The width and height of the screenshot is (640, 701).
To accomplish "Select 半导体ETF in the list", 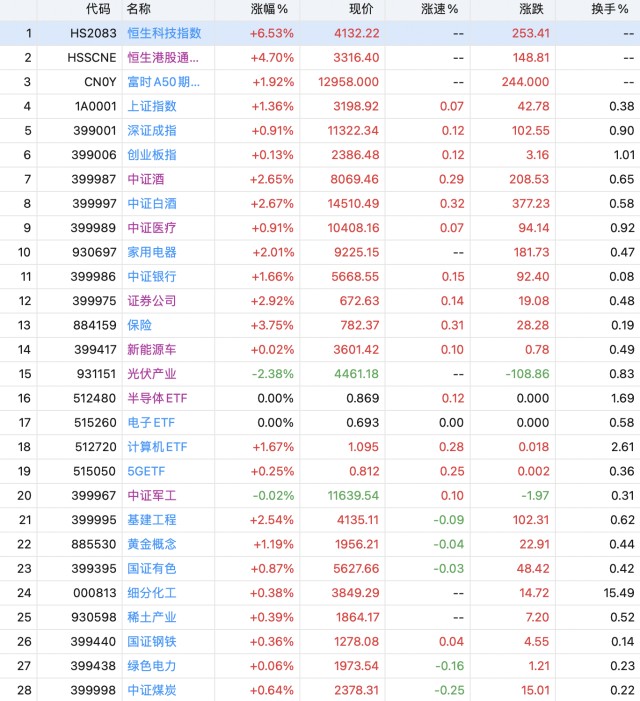I will click(x=320, y=398).
